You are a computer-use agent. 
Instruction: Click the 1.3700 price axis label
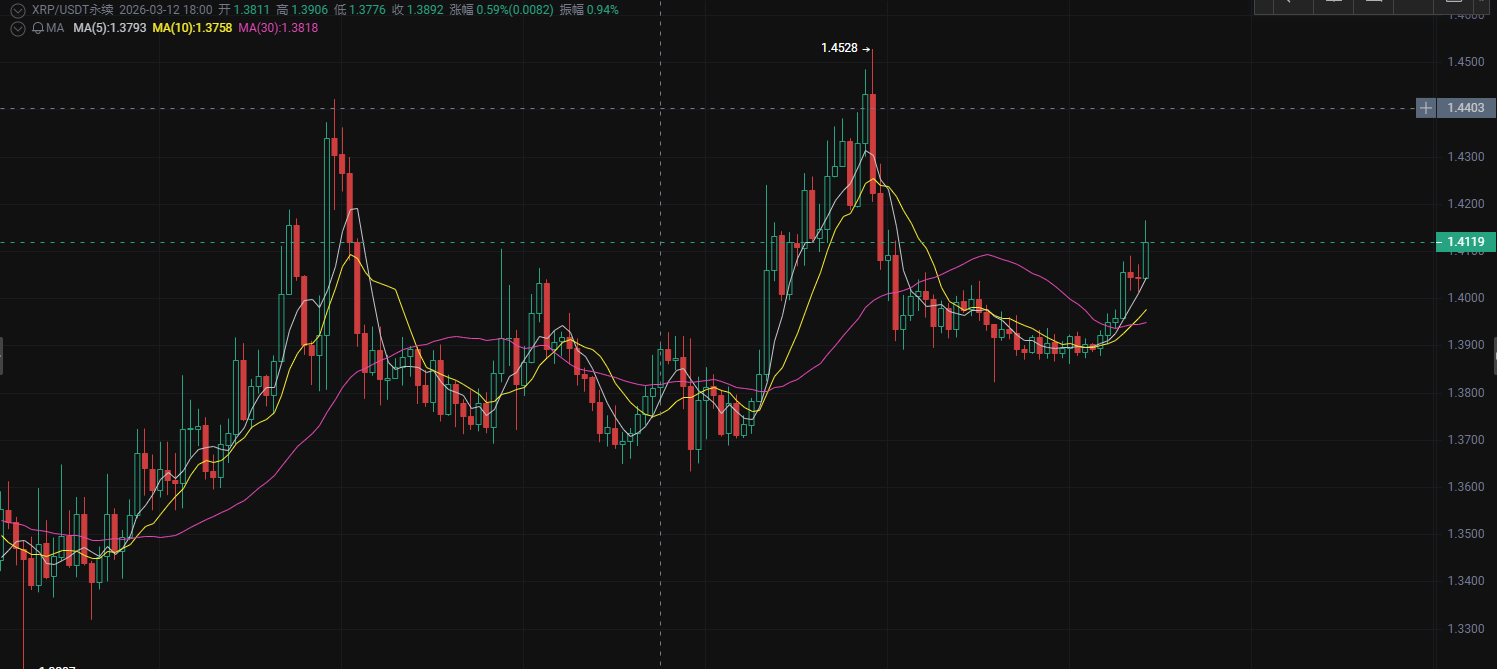tap(1465, 440)
